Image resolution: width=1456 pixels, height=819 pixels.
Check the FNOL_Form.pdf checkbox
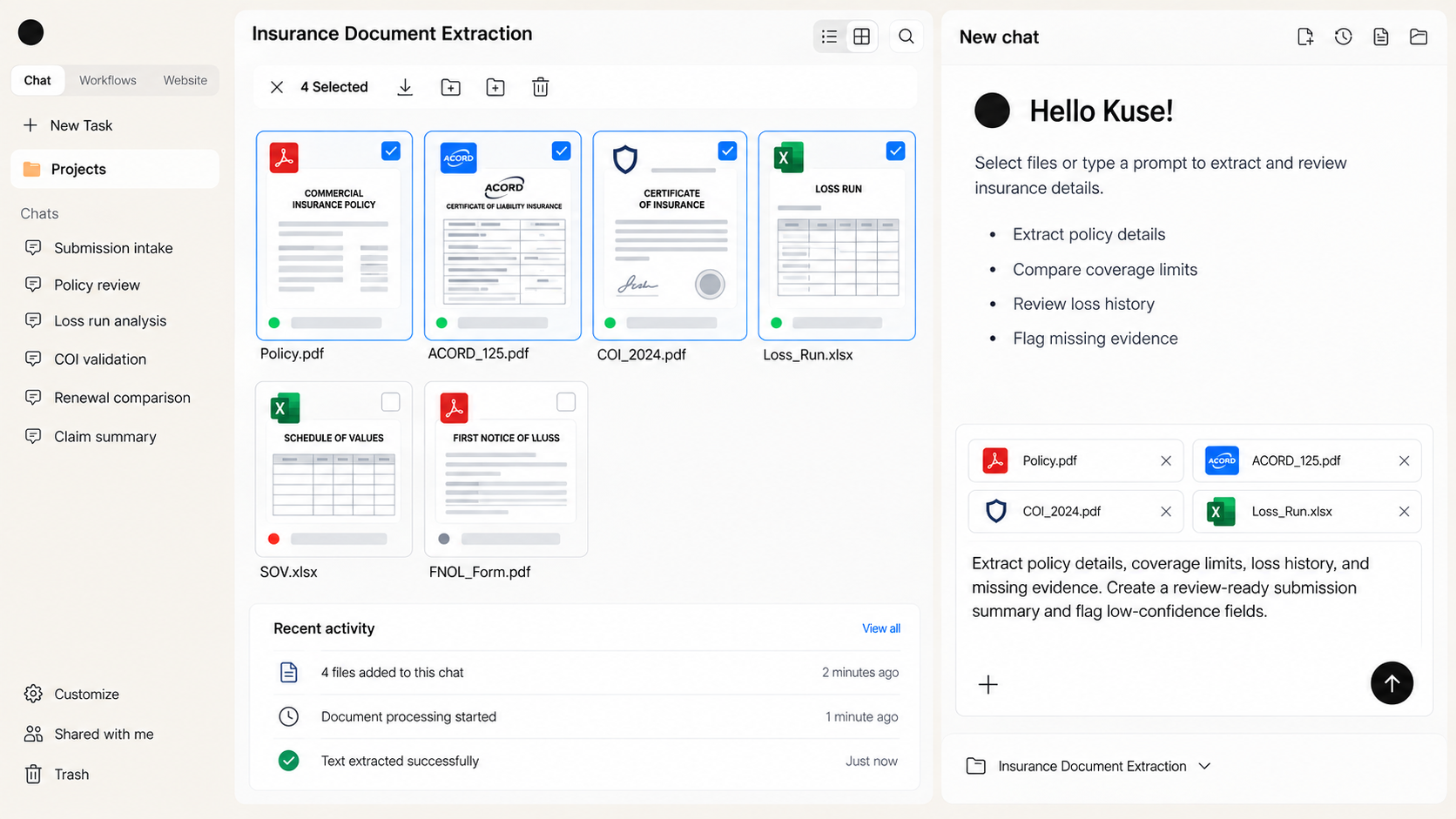(x=566, y=401)
